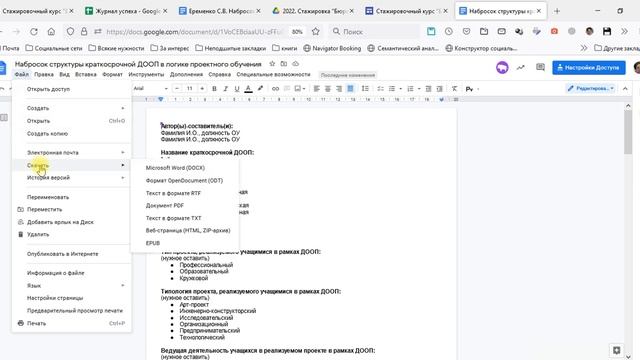Align text to the right
This screenshot has height=360, width=640.
[x=339, y=89]
